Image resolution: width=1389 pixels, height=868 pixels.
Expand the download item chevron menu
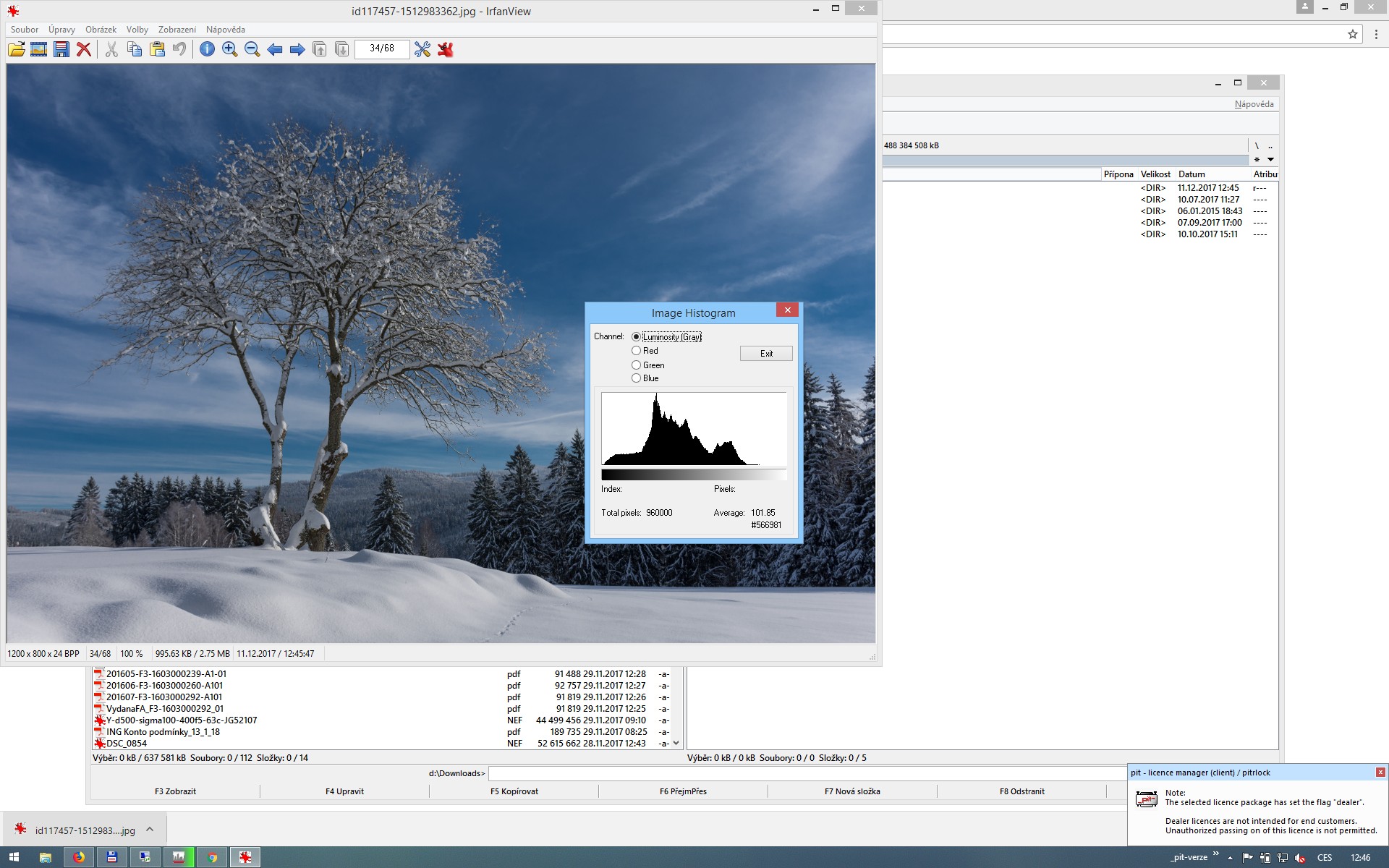coord(150,830)
